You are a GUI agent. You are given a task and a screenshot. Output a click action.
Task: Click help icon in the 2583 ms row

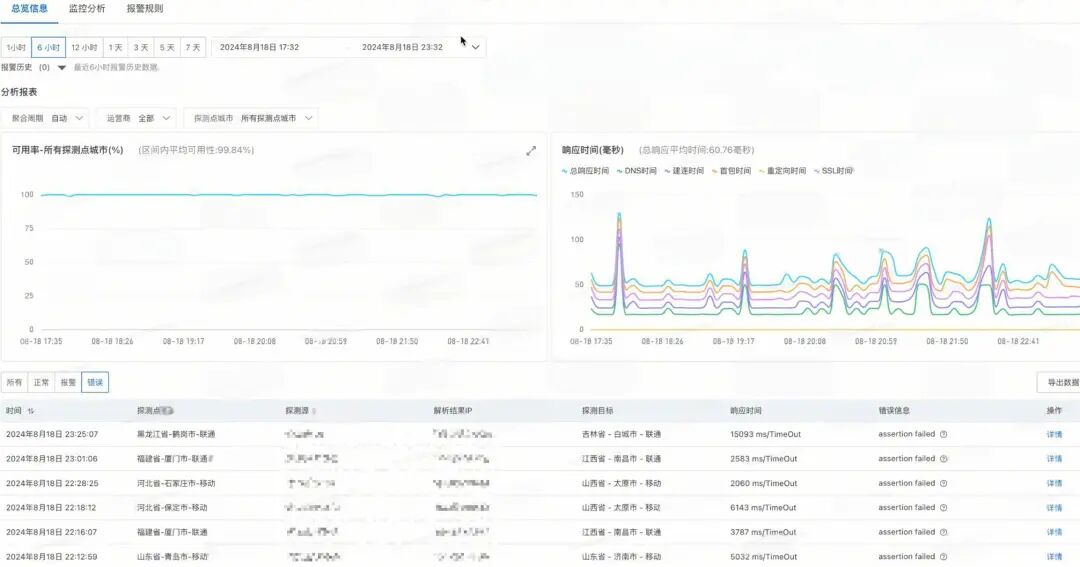tap(944, 459)
